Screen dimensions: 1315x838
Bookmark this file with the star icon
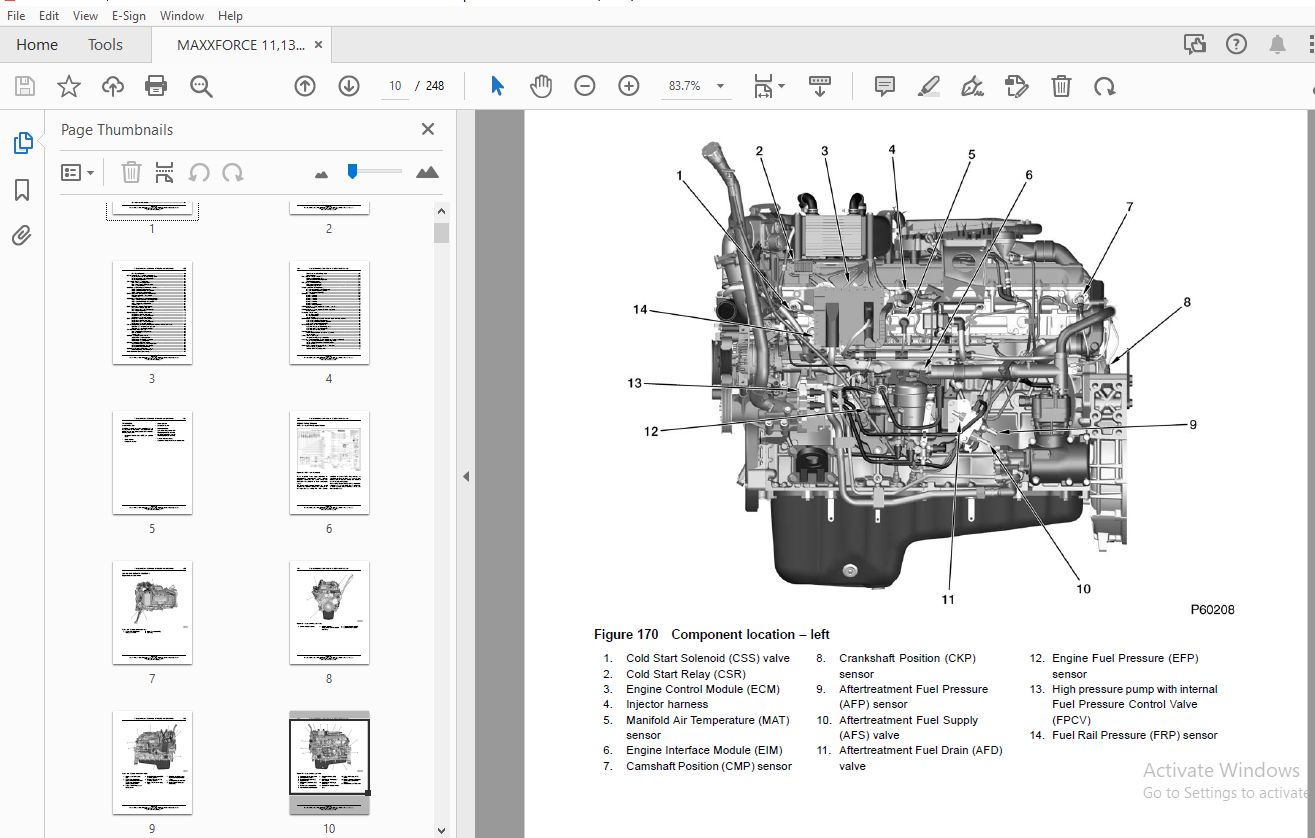coord(68,86)
